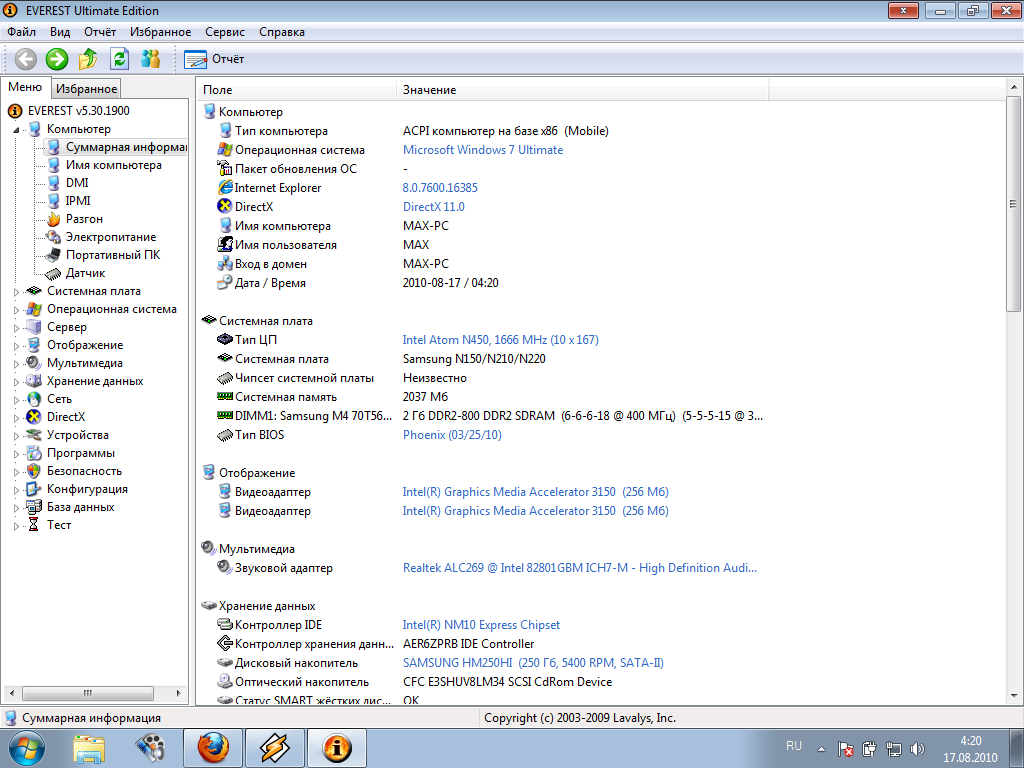
Task: Open the Internet Explorer version 8.0.7600.16385 link
Action: [x=440, y=187]
